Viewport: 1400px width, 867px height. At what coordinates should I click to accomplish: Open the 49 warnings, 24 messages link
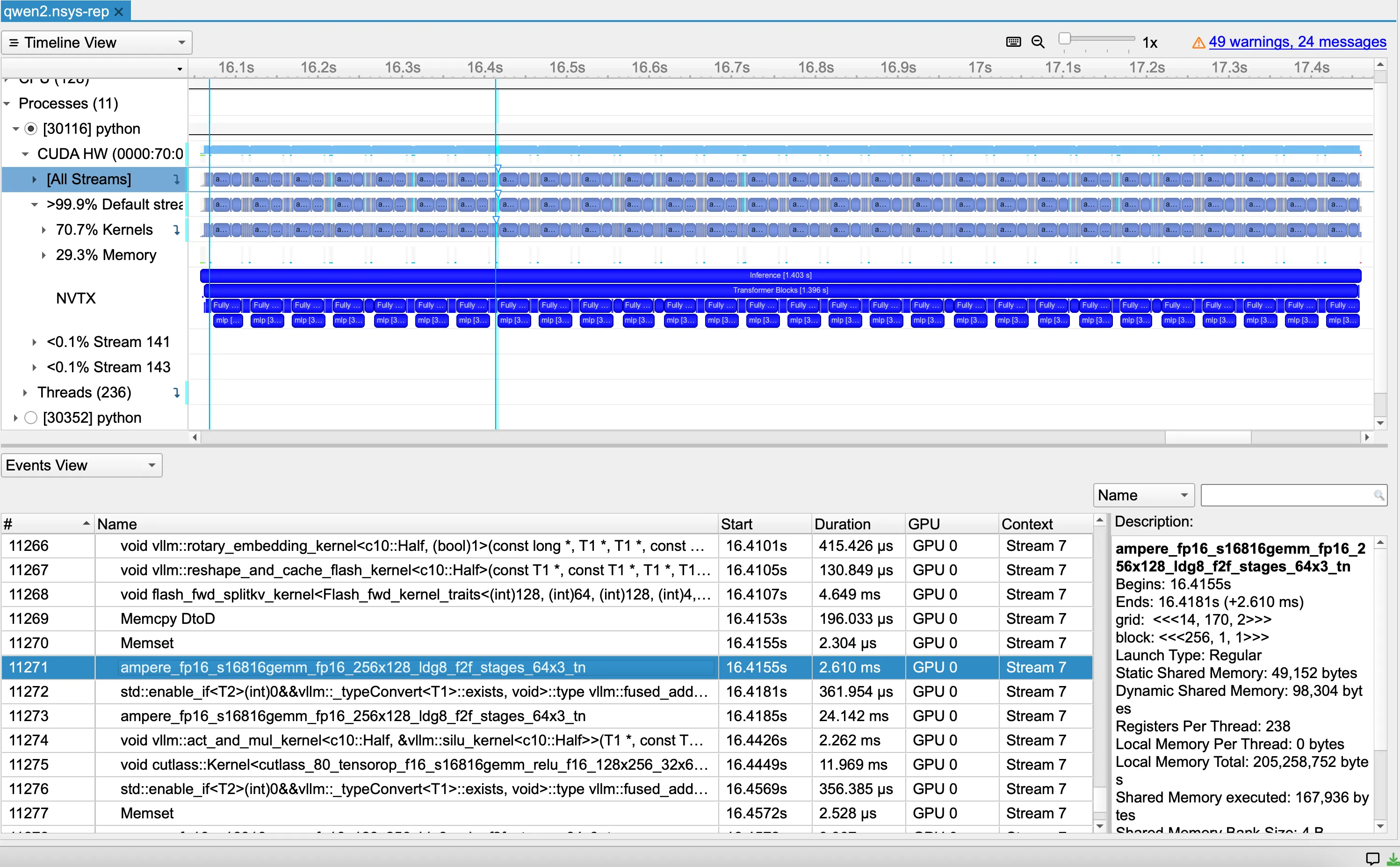[x=1297, y=42]
